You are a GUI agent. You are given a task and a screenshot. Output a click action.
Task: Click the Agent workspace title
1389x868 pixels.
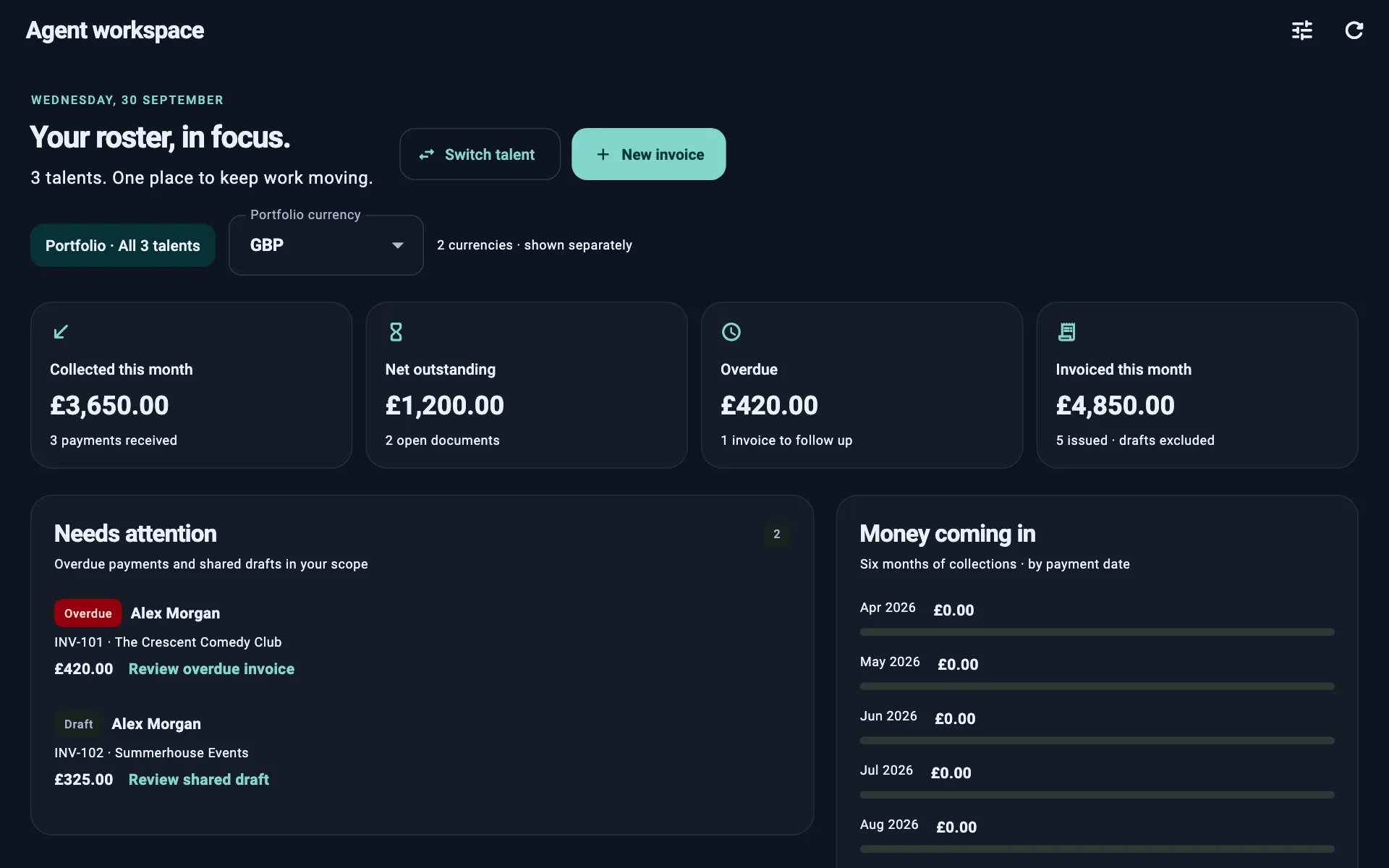pos(115,30)
